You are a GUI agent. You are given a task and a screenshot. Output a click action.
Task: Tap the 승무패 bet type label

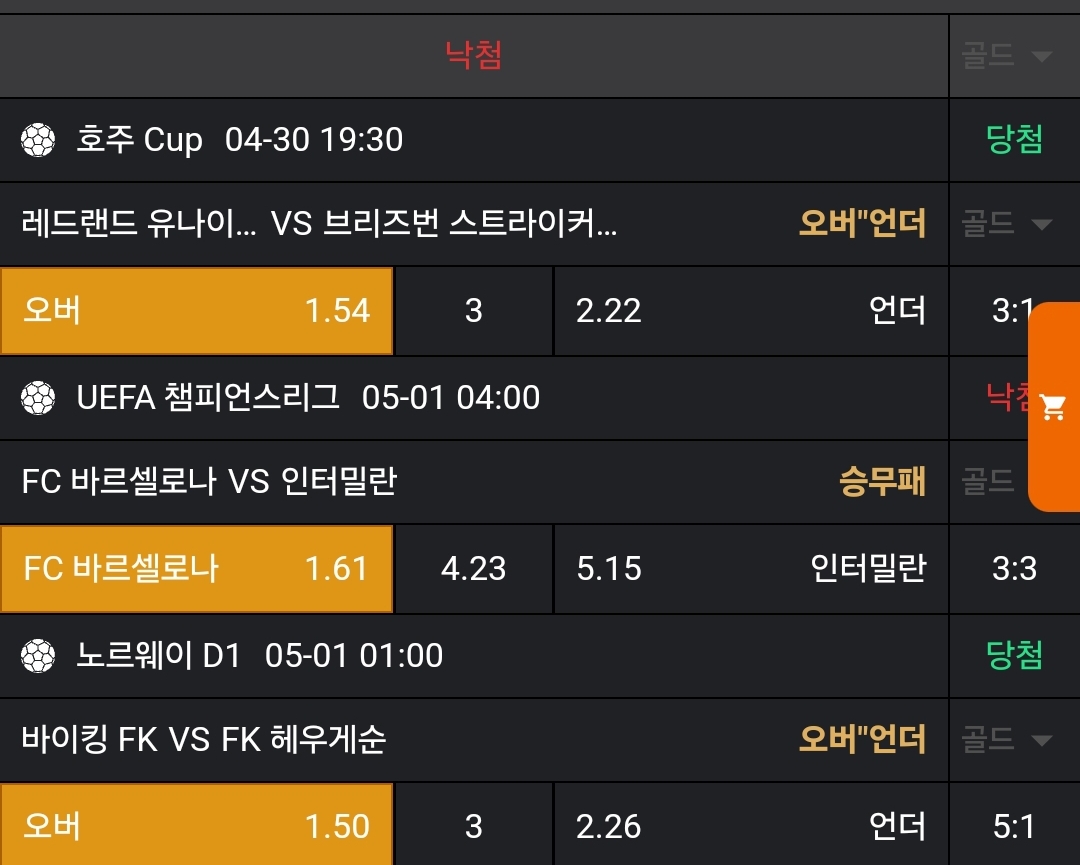click(x=882, y=482)
